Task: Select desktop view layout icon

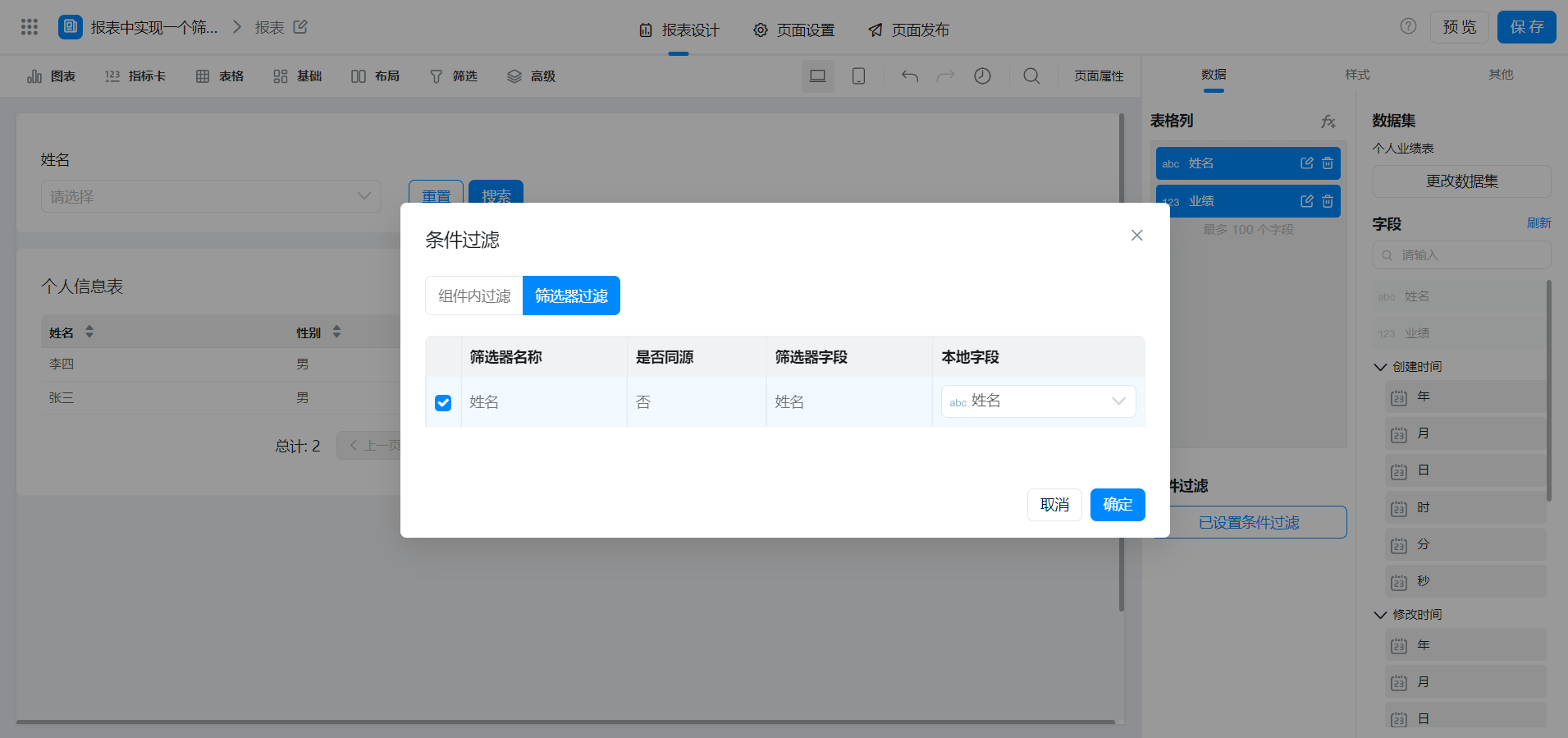Action: [818, 76]
